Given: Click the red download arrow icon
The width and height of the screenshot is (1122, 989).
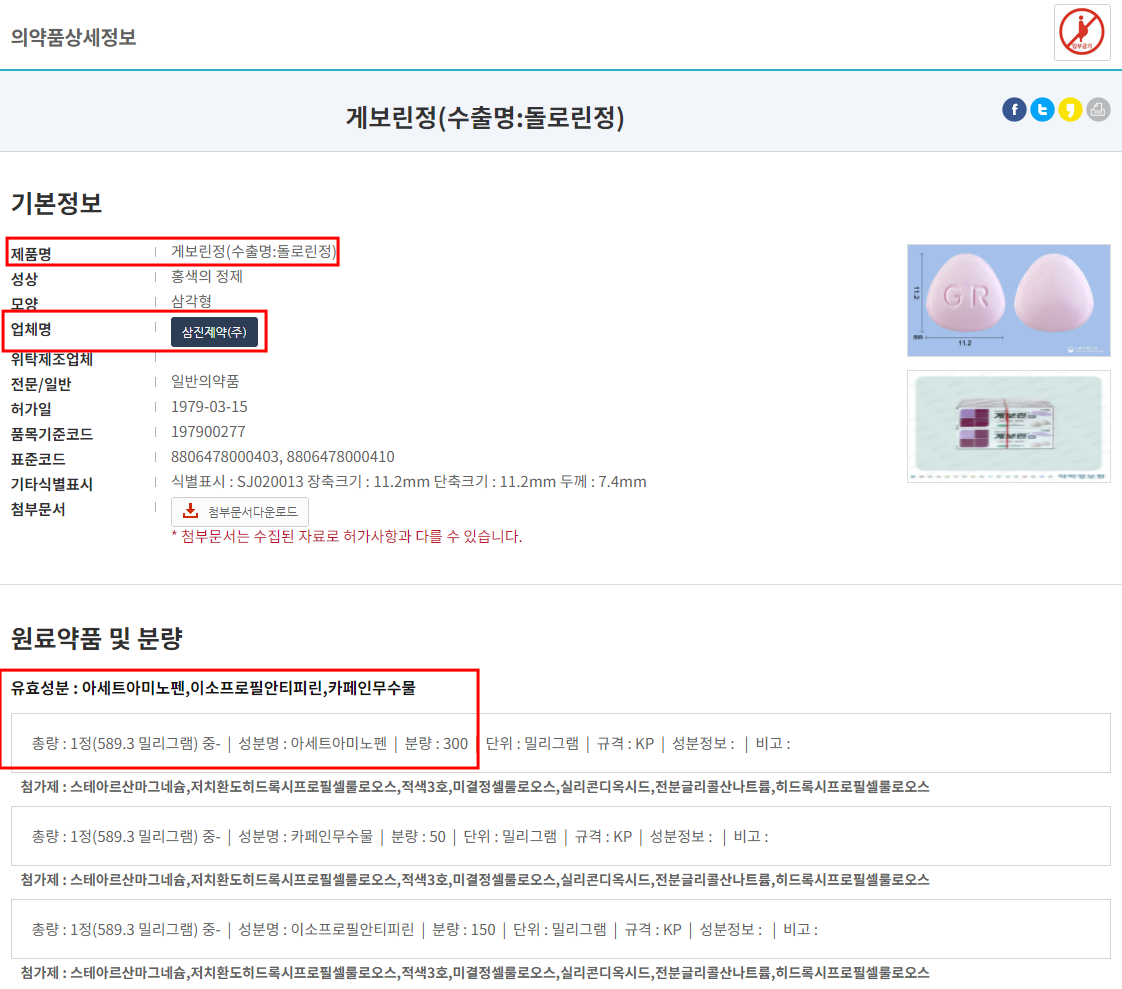Looking at the screenshot, I should (190, 511).
